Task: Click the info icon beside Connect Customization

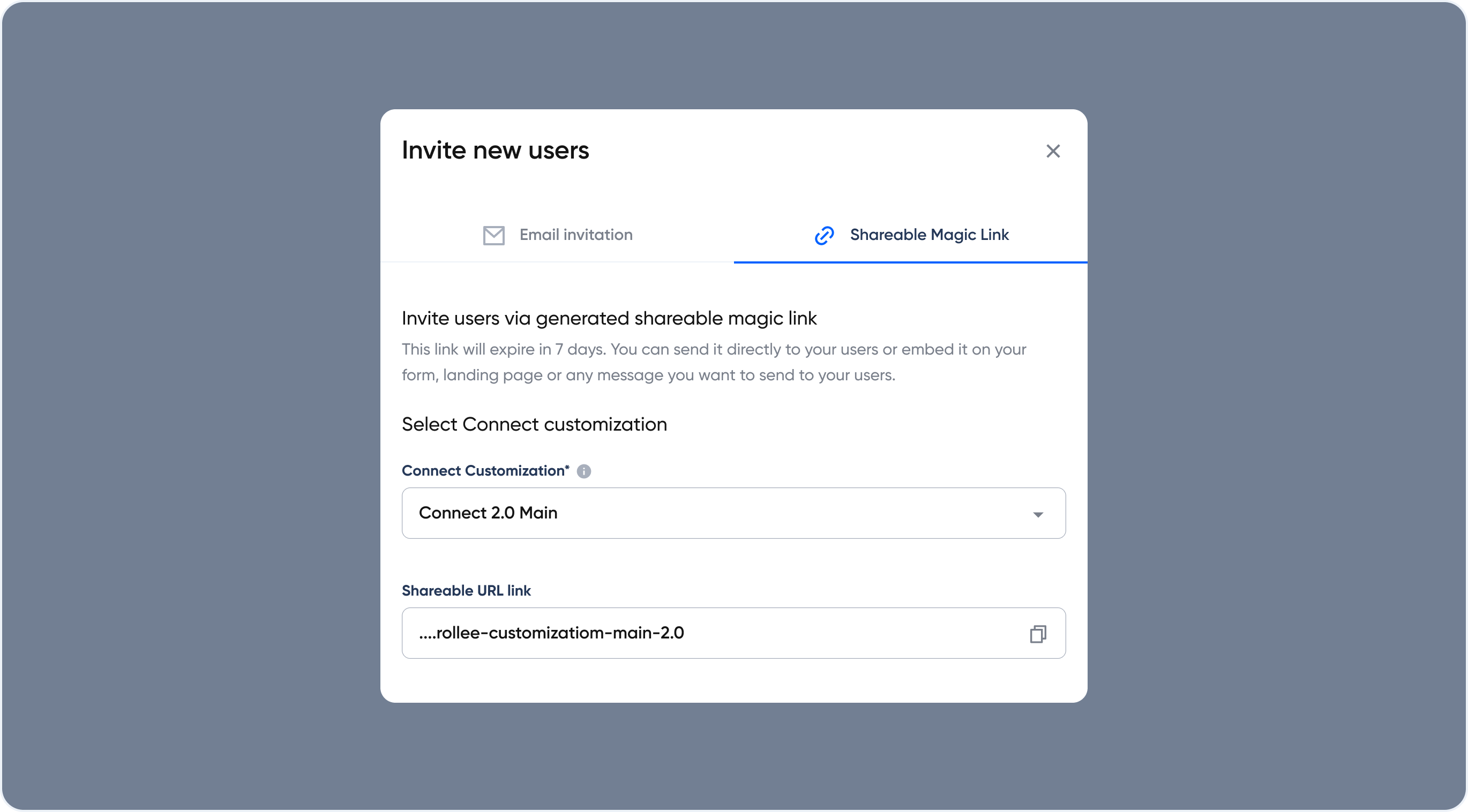Action: point(583,471)
